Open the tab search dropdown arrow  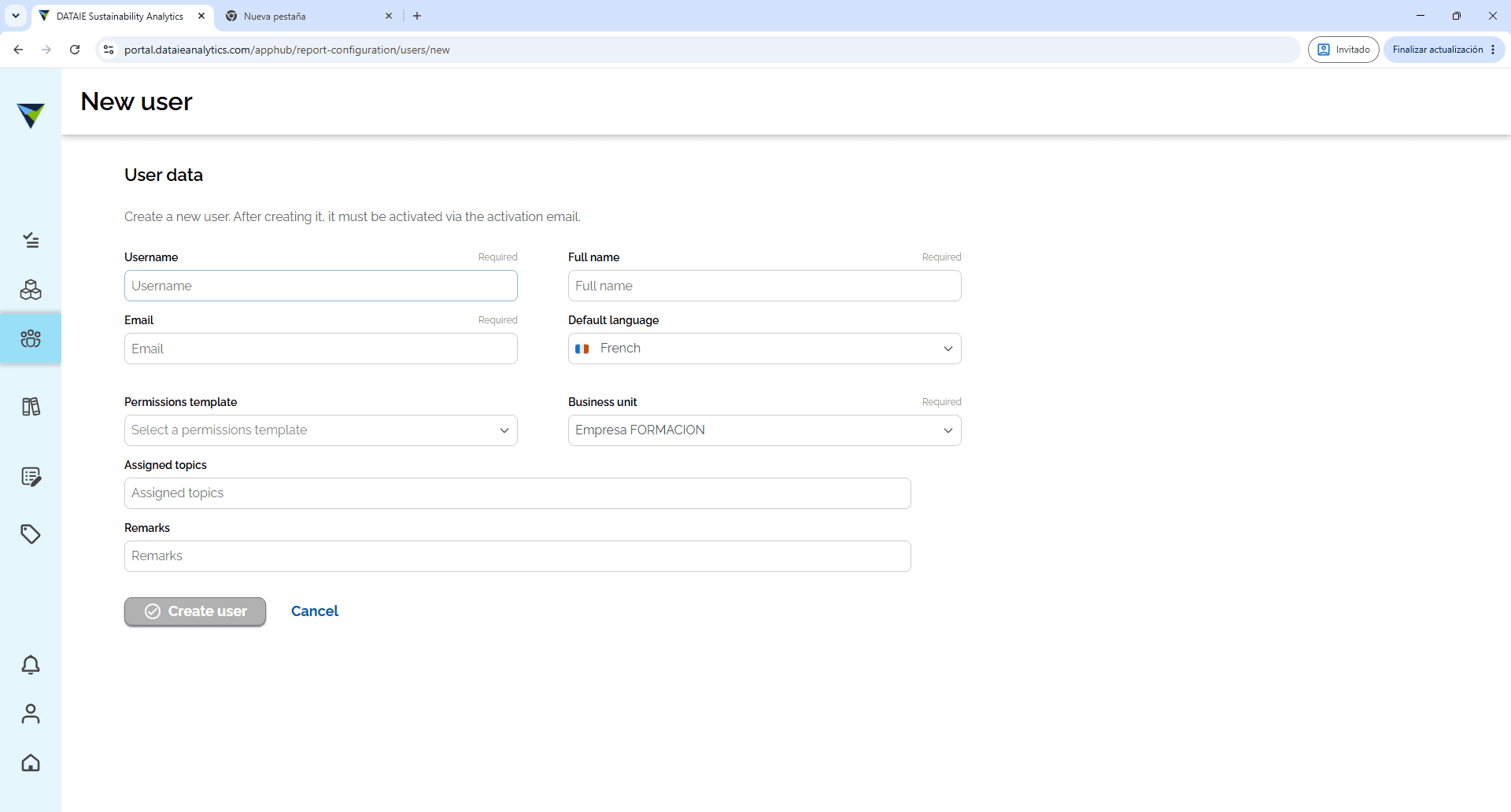coord(16,16)
